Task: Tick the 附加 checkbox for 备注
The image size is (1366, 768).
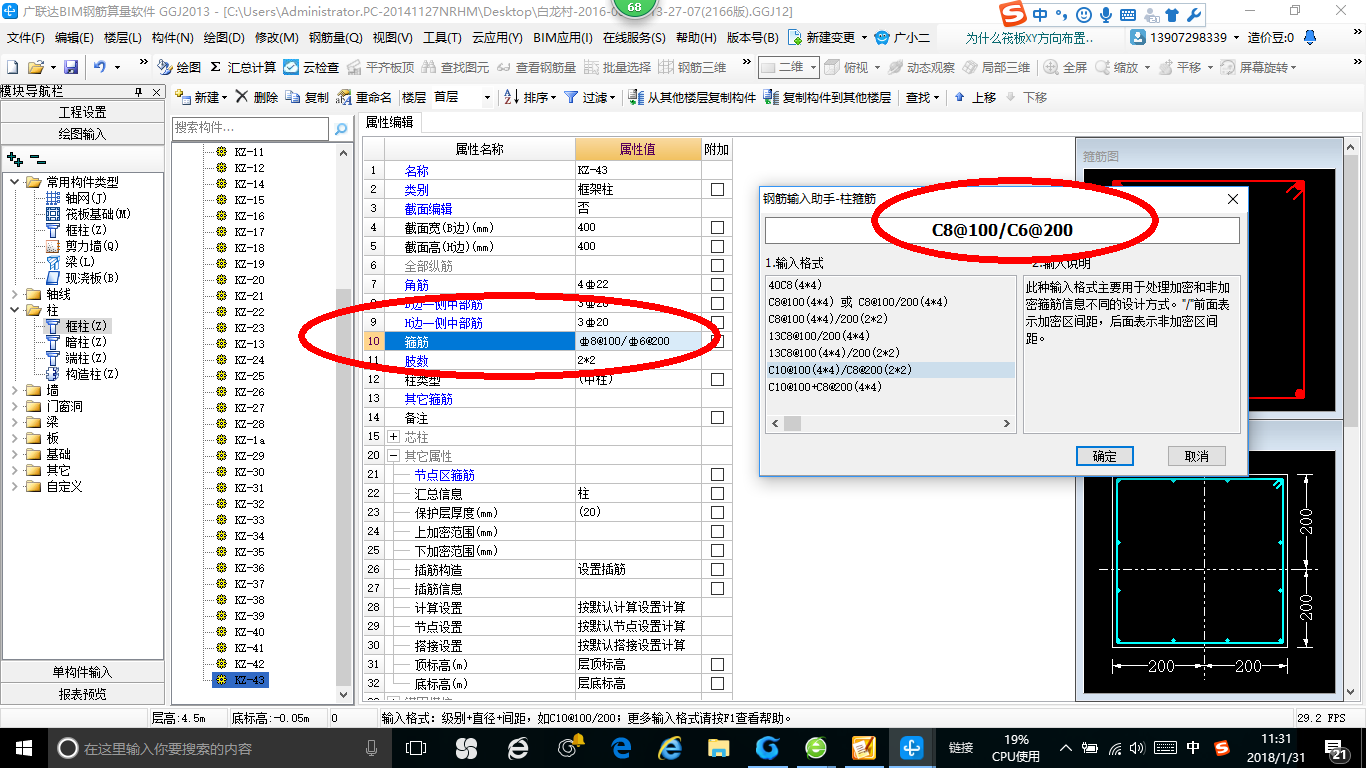Action: (x=717, y=418)
